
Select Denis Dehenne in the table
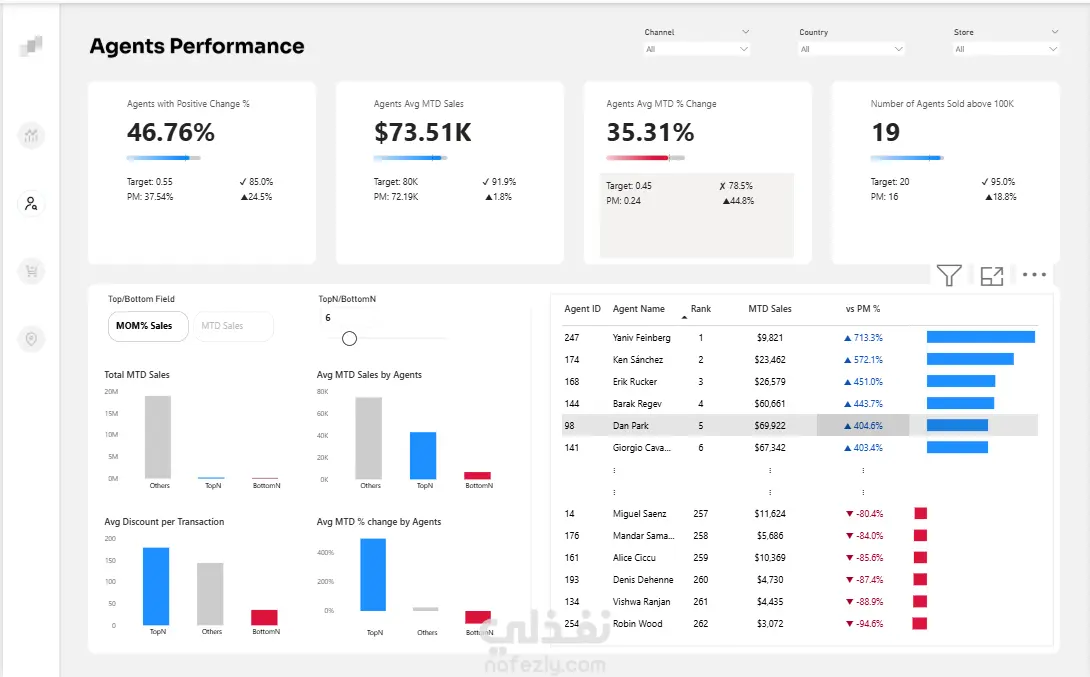[x=643, y=580]
